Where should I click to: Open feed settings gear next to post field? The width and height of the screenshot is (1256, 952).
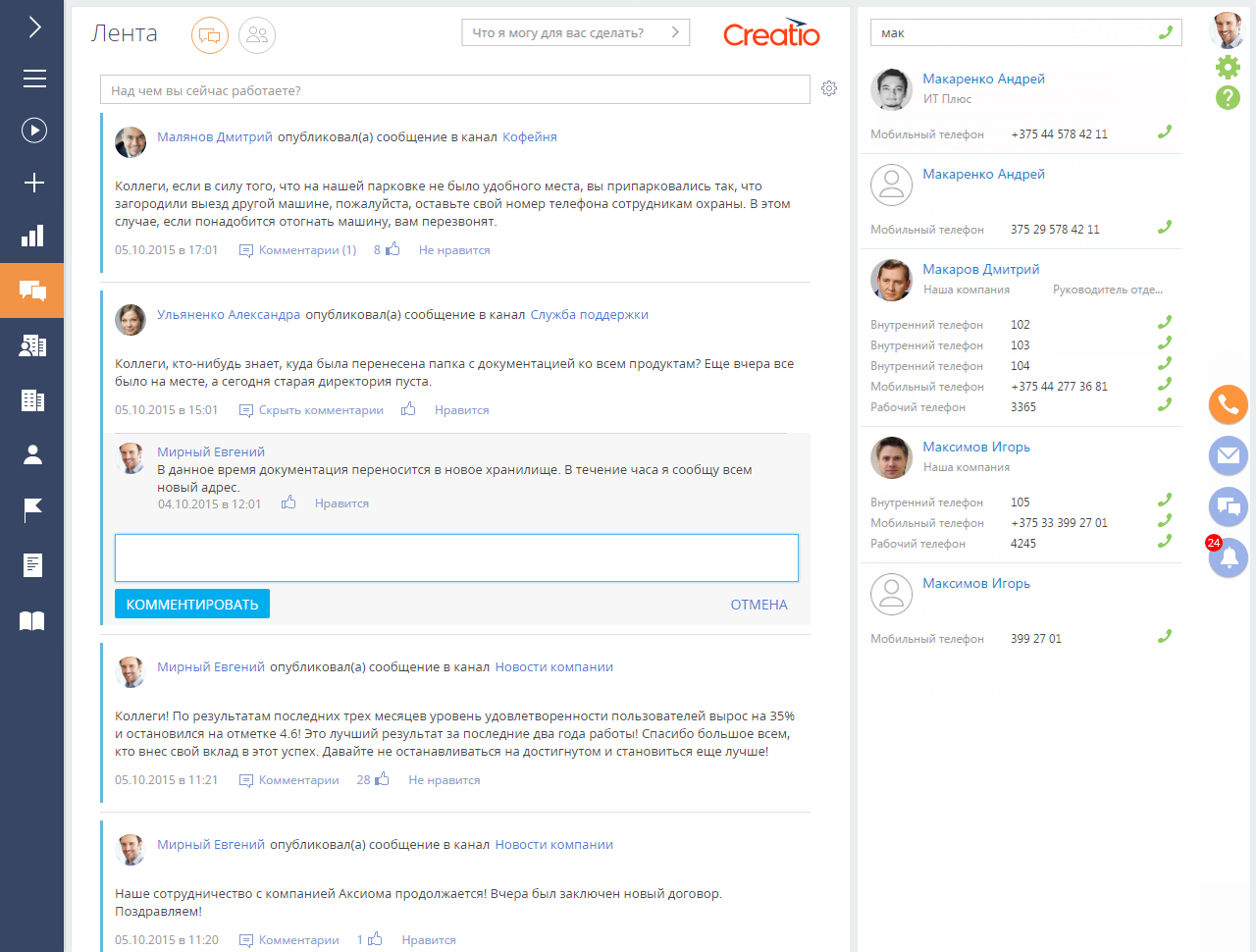tap(829, 88)
